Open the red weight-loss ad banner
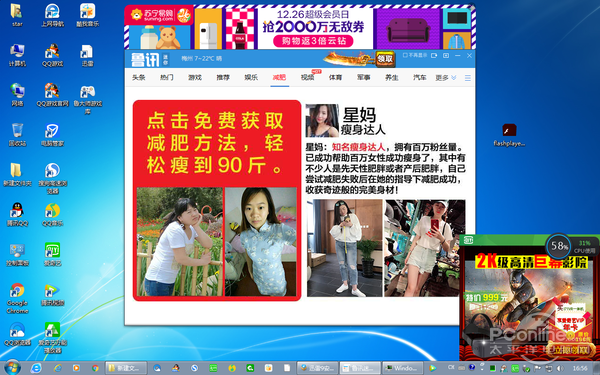600x375 pixels. click(217, 201)
